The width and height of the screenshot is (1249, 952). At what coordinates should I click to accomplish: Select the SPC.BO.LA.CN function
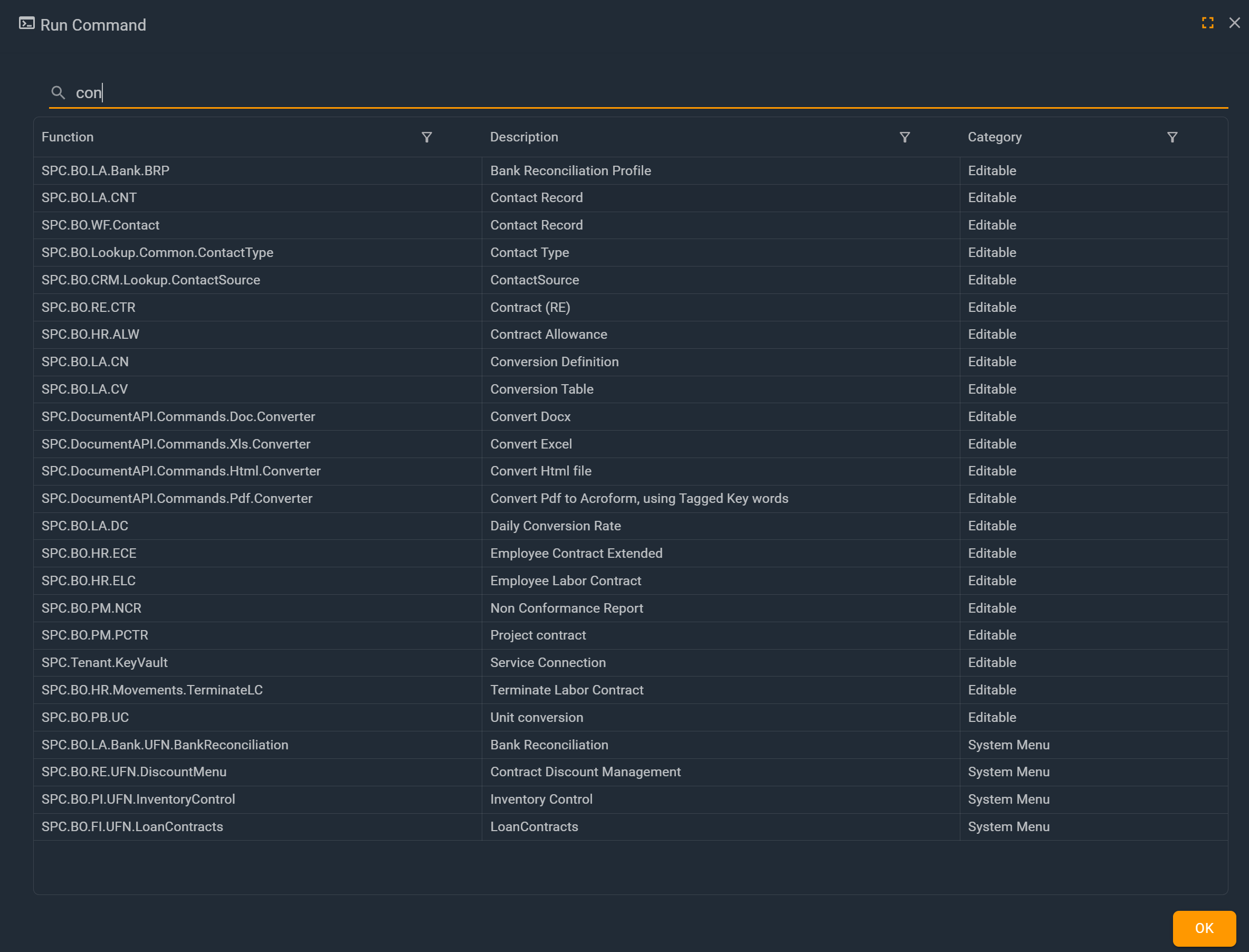coord(85,361)
